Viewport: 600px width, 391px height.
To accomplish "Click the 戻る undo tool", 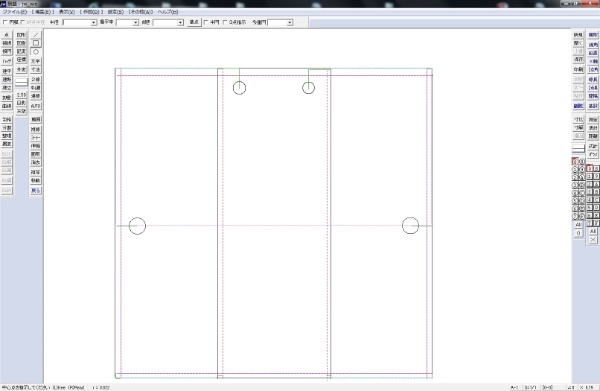I will (x=36, y=191).
